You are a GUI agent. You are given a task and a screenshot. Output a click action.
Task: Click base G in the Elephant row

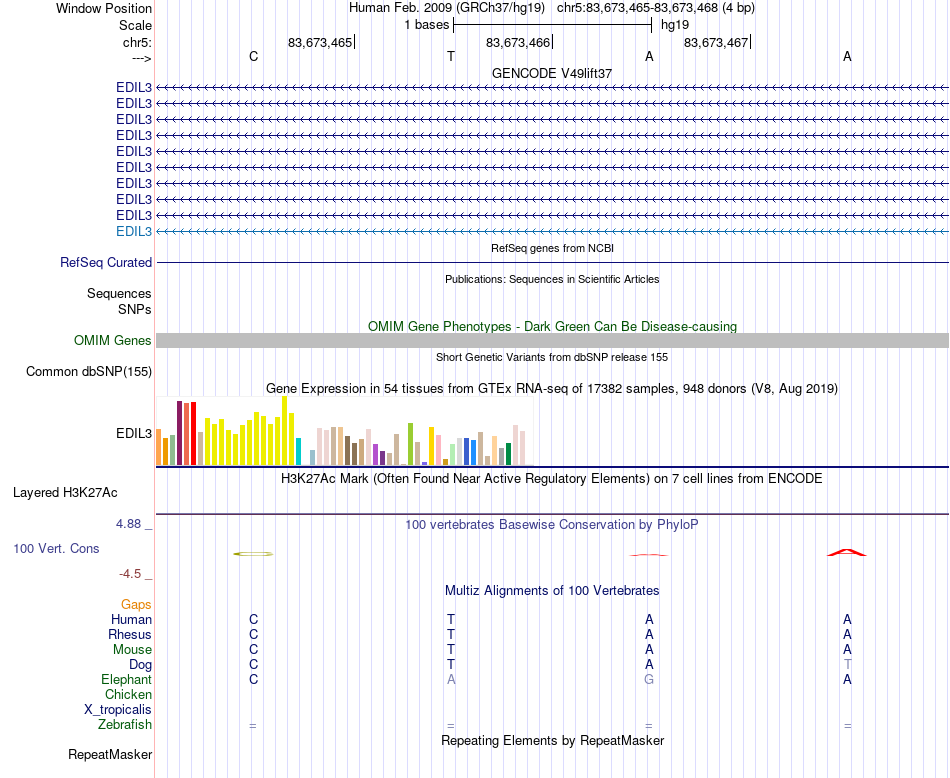[x=649, y=679]
